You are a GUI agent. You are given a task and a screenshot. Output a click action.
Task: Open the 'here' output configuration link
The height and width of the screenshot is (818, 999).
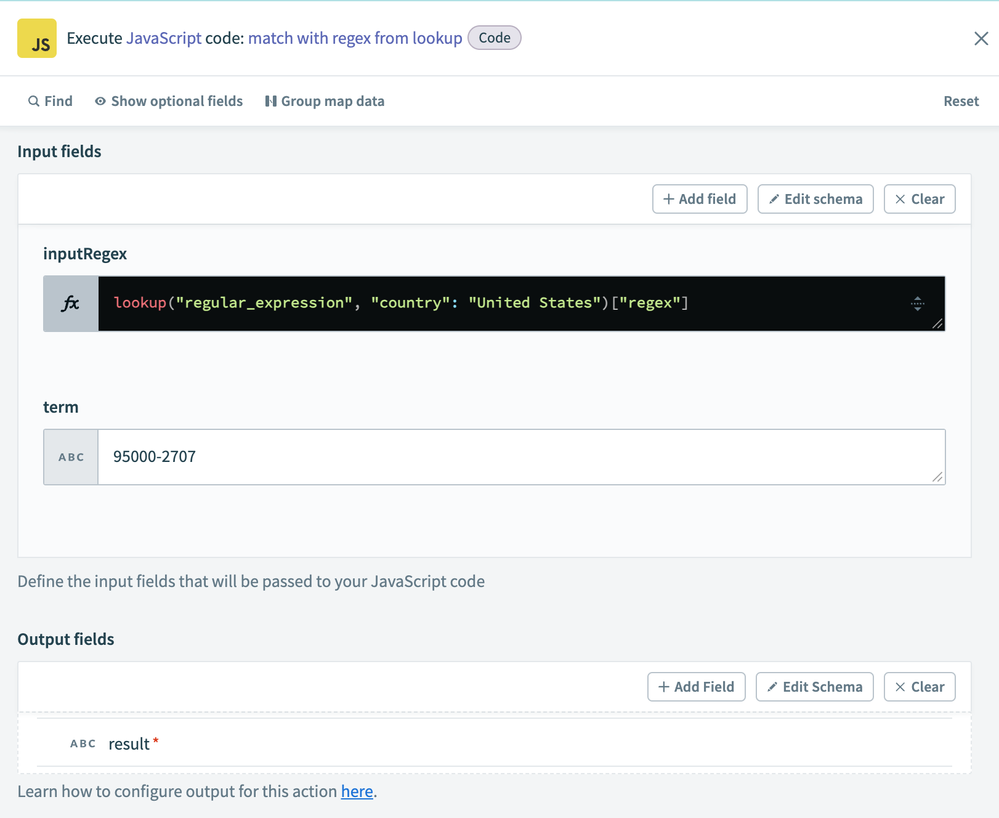point(356,792)
